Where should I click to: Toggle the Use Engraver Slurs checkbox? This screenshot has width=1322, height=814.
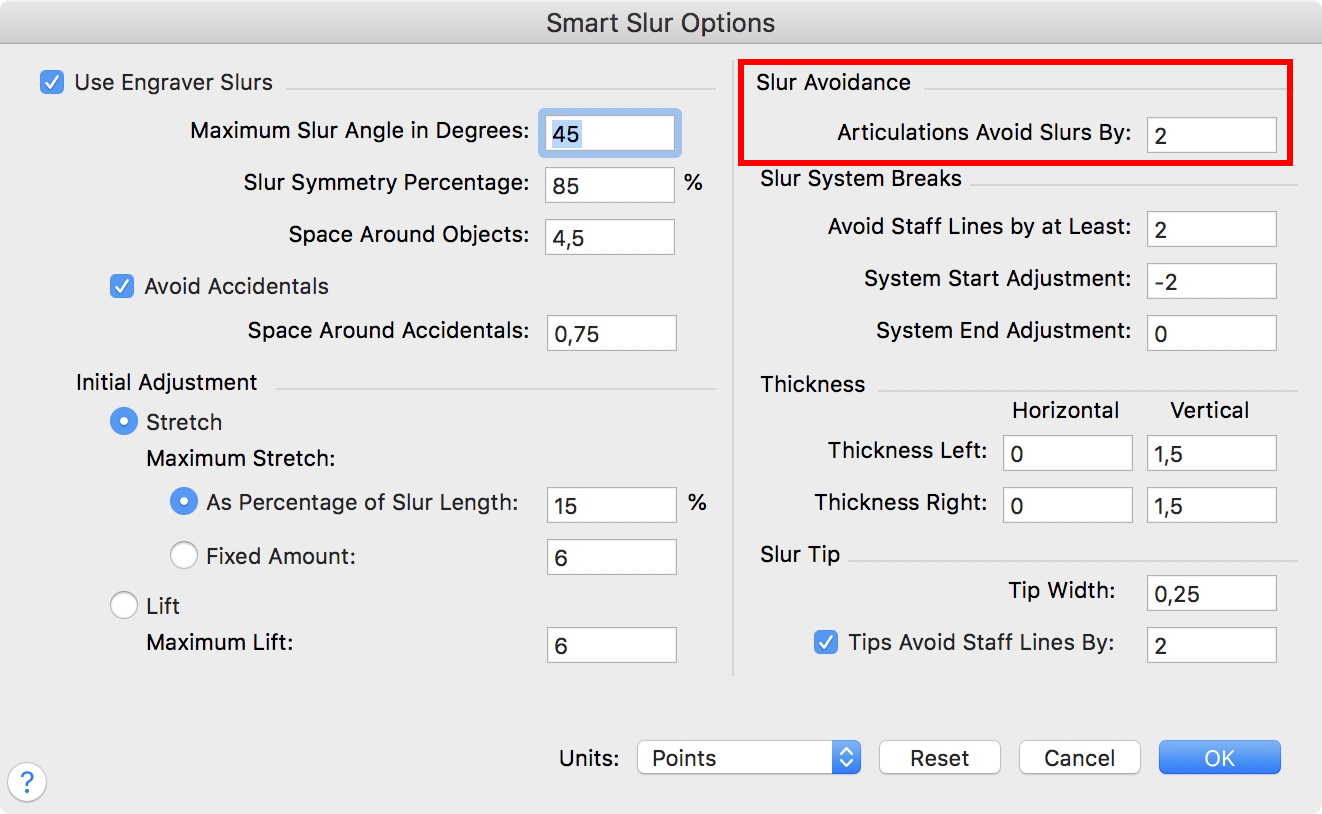(x=52, y=82)
